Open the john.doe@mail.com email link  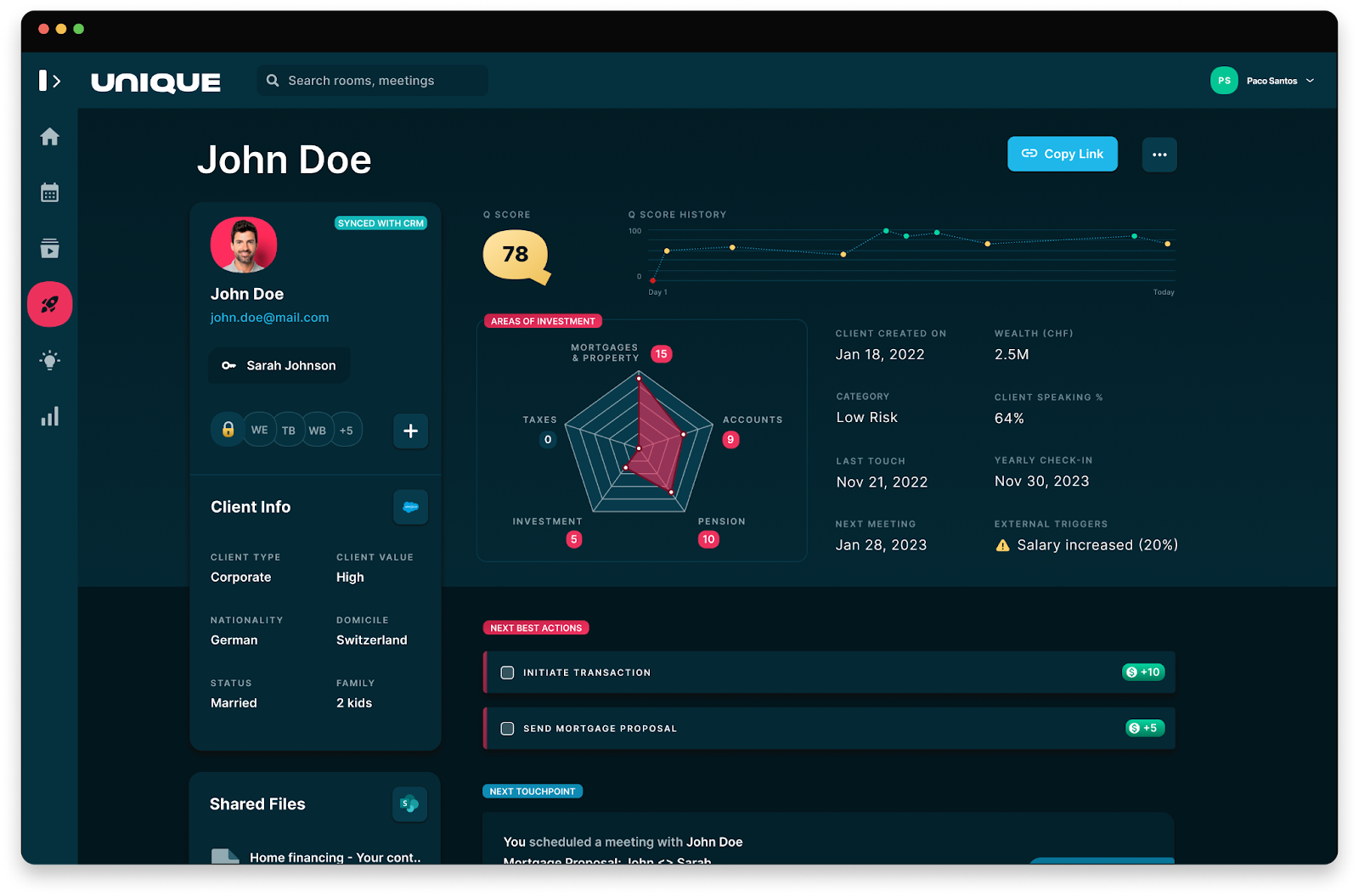coord(270,318)
